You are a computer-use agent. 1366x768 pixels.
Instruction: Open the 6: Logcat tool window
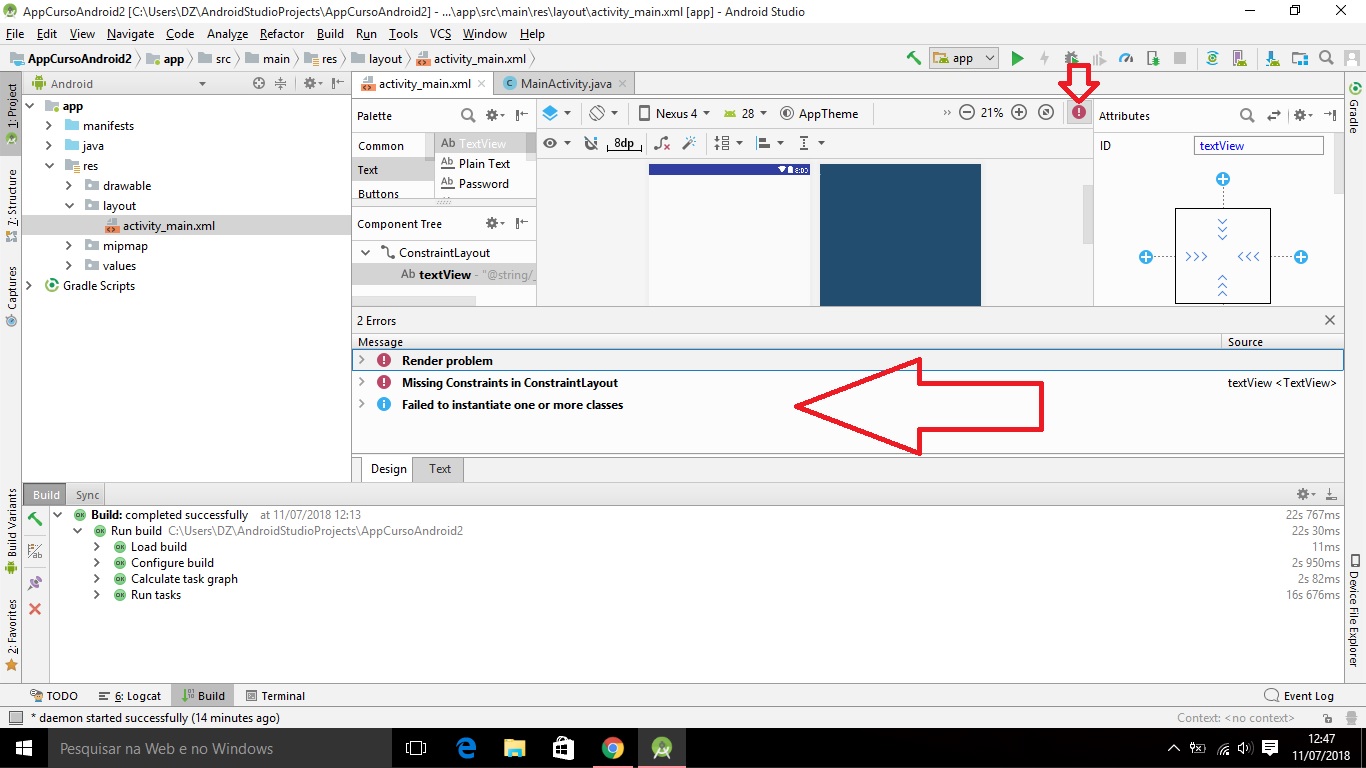(x=130, y=696)
